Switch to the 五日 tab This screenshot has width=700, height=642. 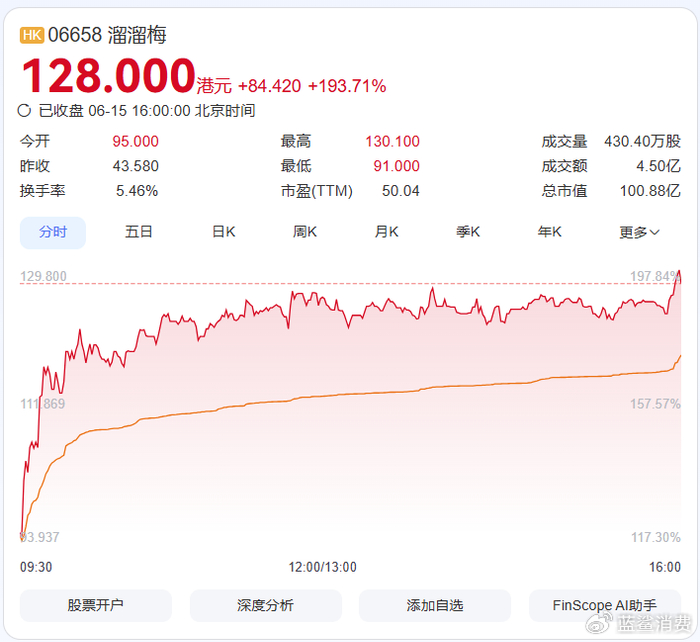pyautogui.click(x=138, y=232)
